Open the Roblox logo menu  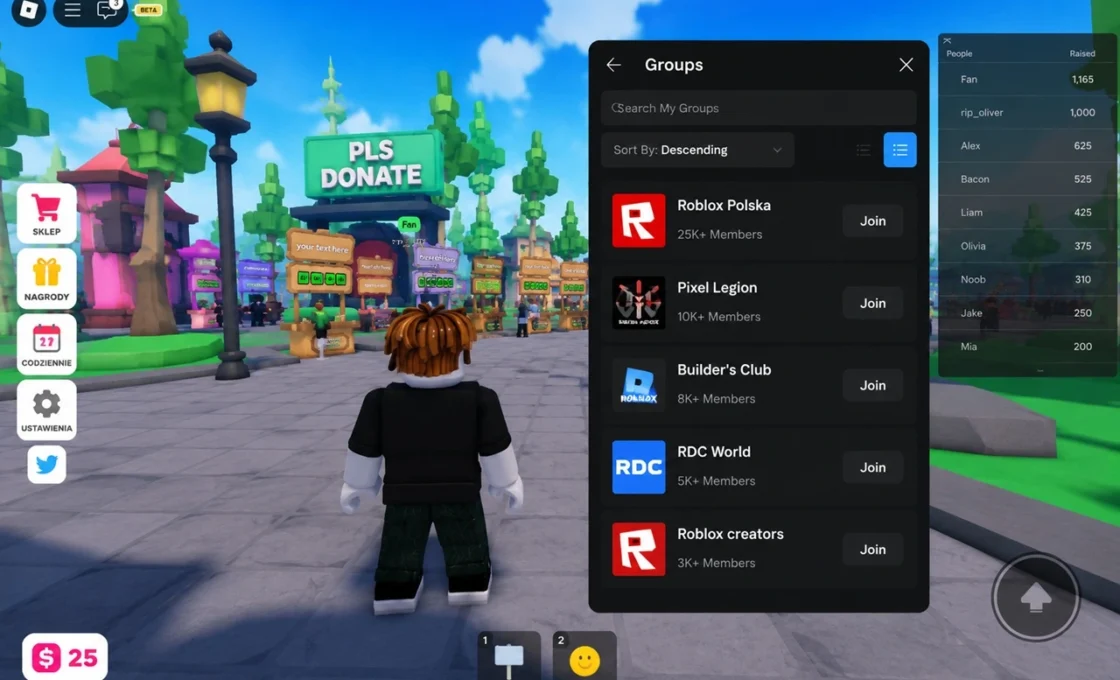tap(29, 11)
